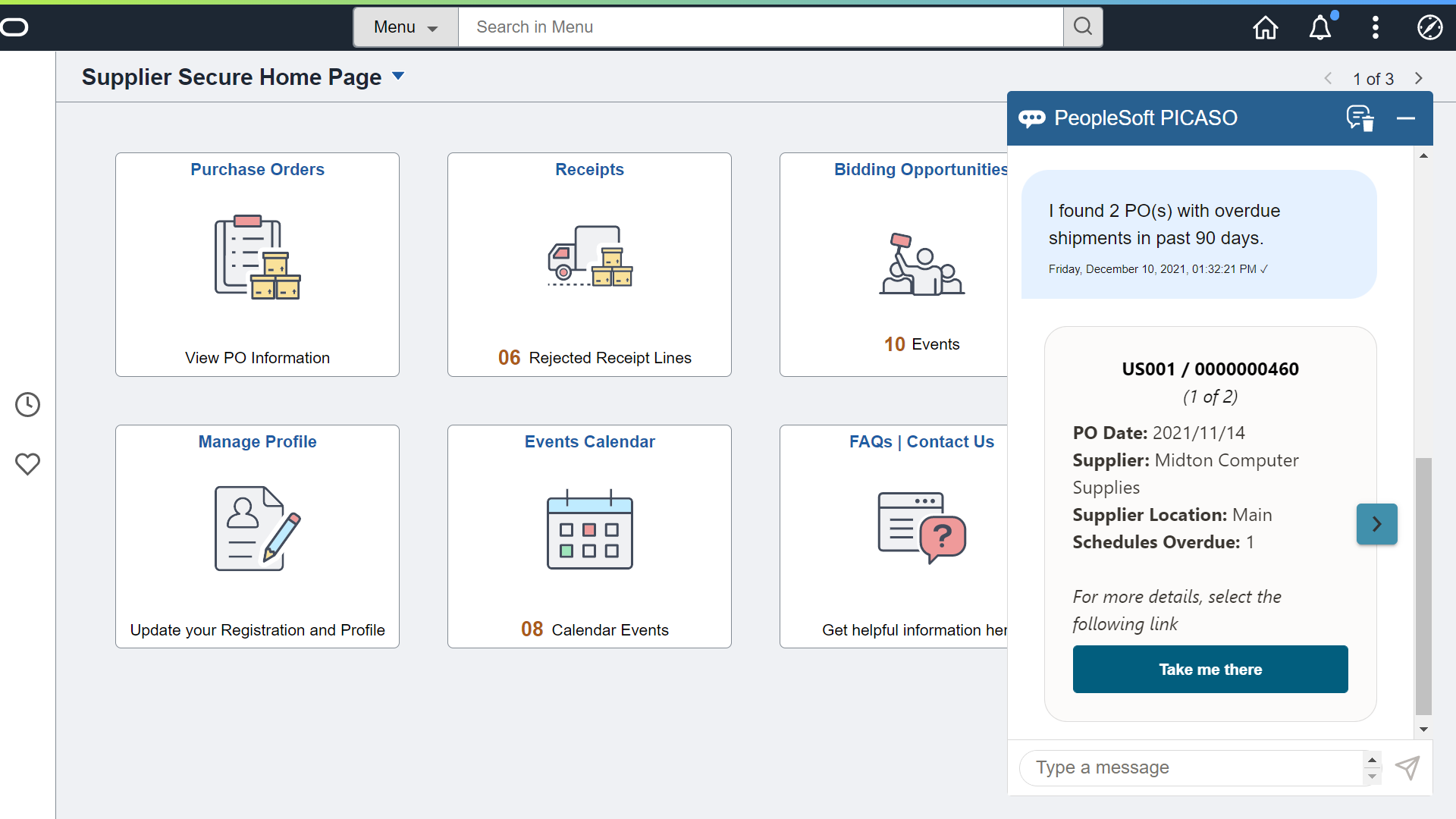Open Favorites heart icon
Screen dimensions: 1456x819
click(x=28, y=463)
